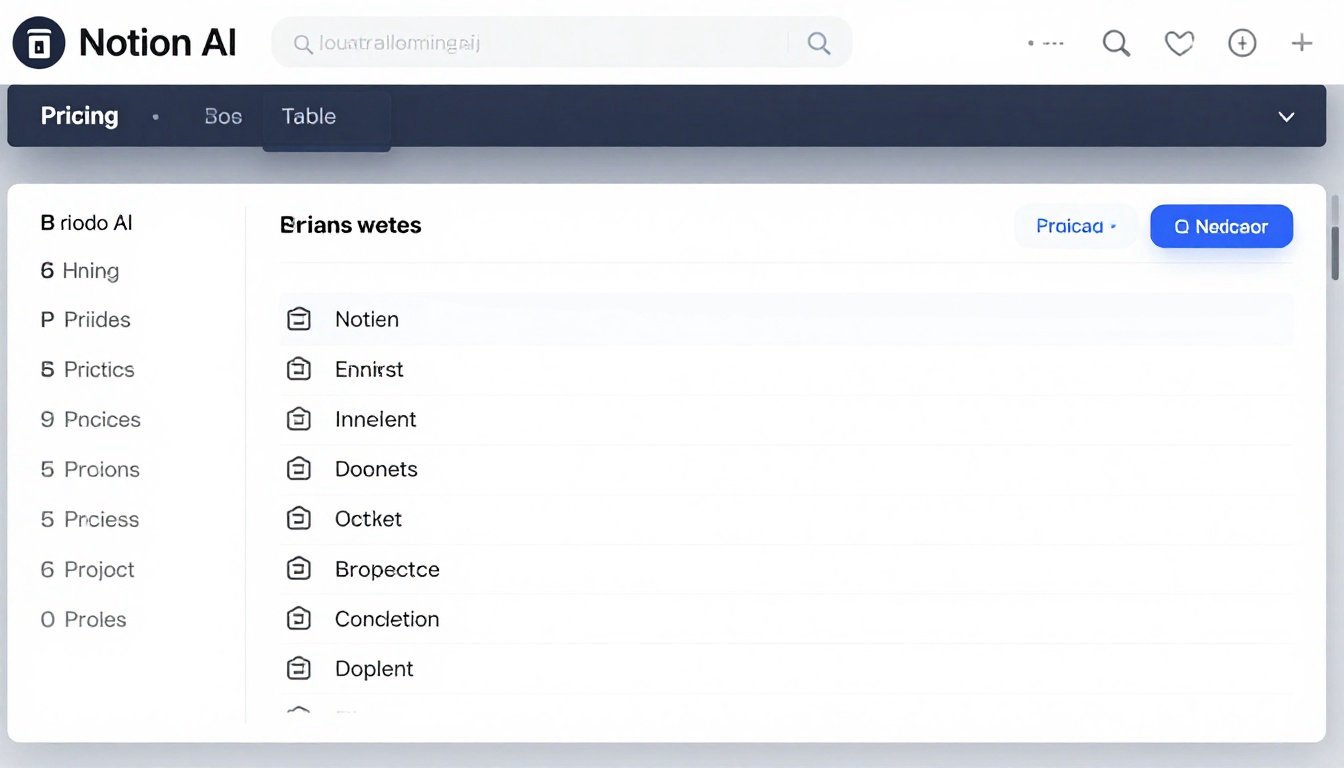Click the page icon beside Doonets
Screen dimensions: 1344x768
(x=299, y=469)
